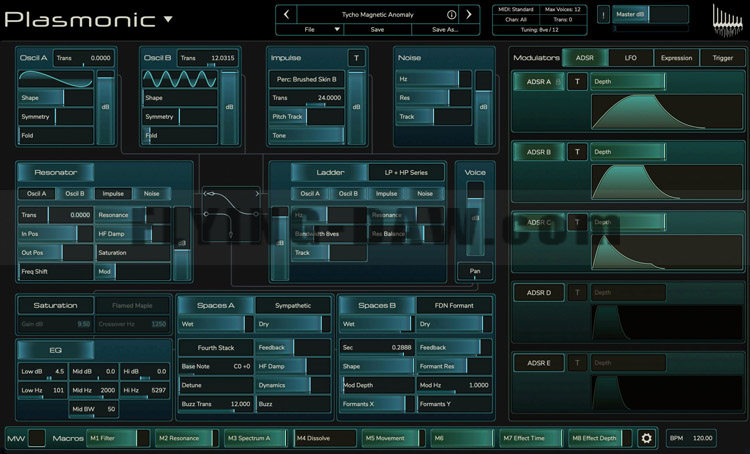Open the FDN Formant mode selector

coord(454,305)
